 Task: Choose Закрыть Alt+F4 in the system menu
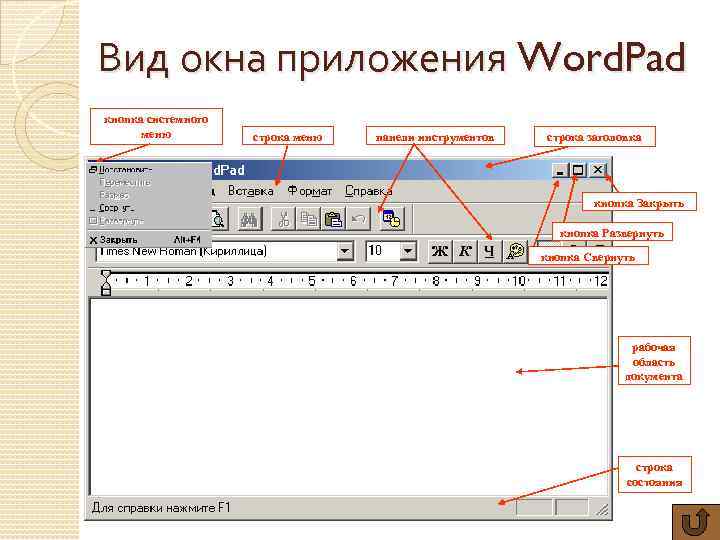click(149, 240)
